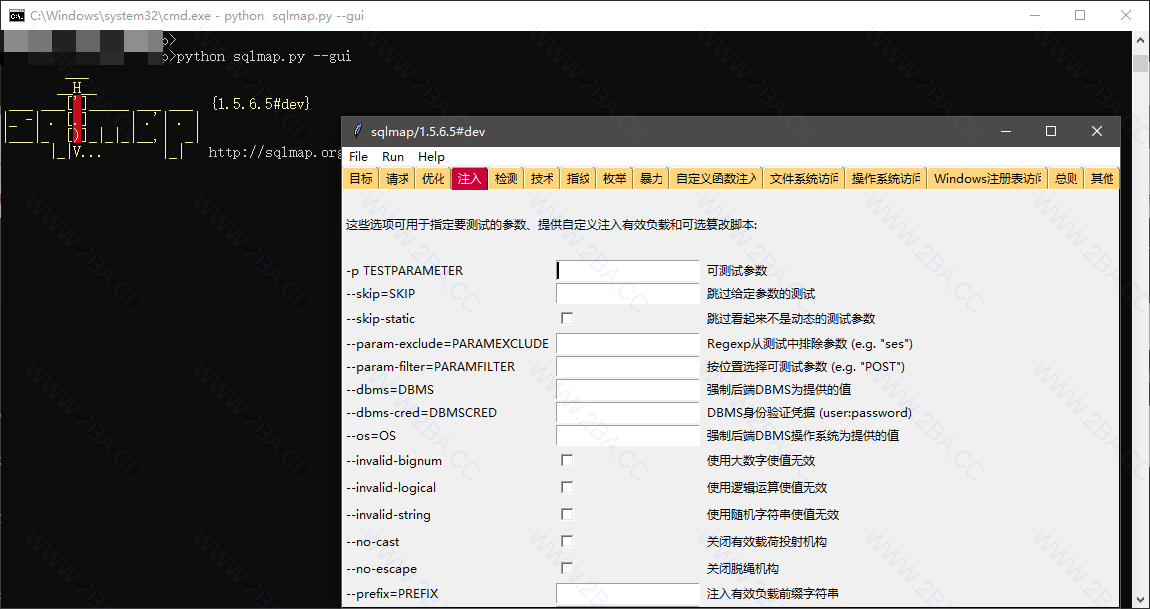This screenshot has height=609, width=1150.
Task: Click the --prefix=PREFIX input field
Action: click(x=628, y=594)
